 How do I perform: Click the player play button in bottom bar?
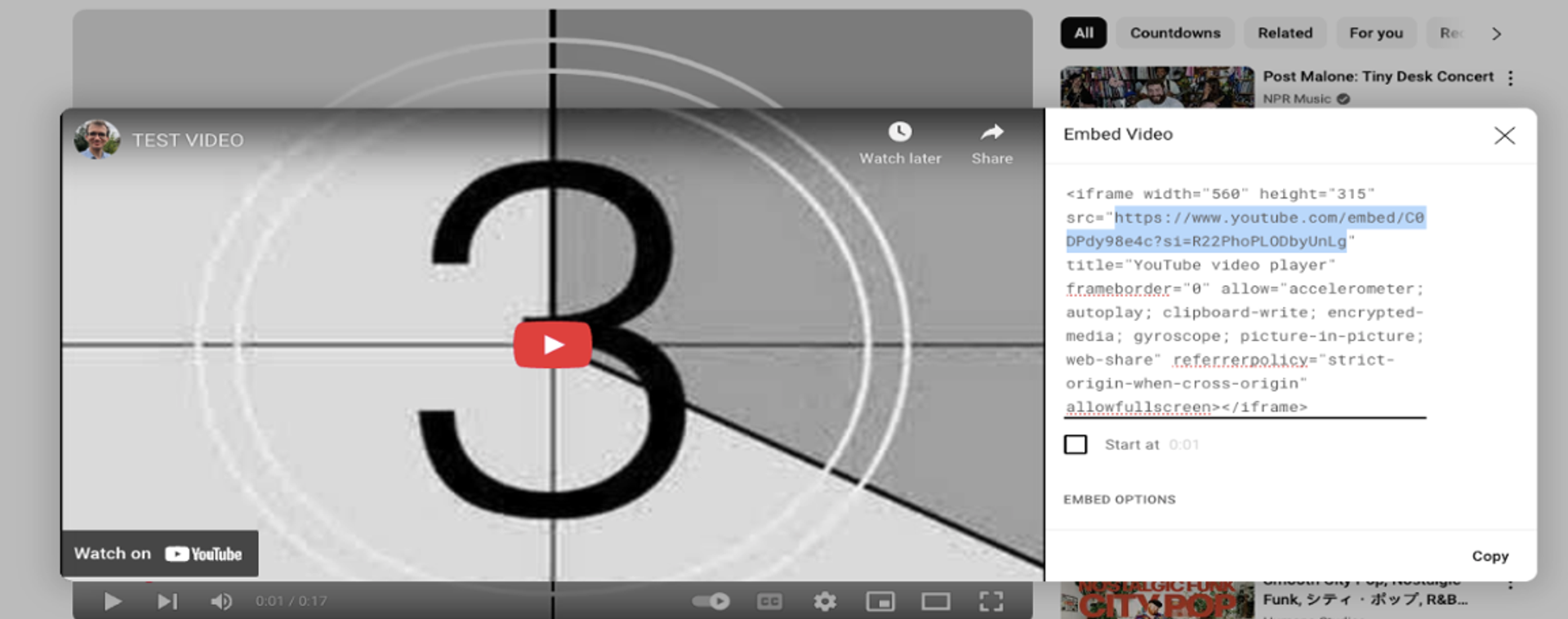(113, 602)
